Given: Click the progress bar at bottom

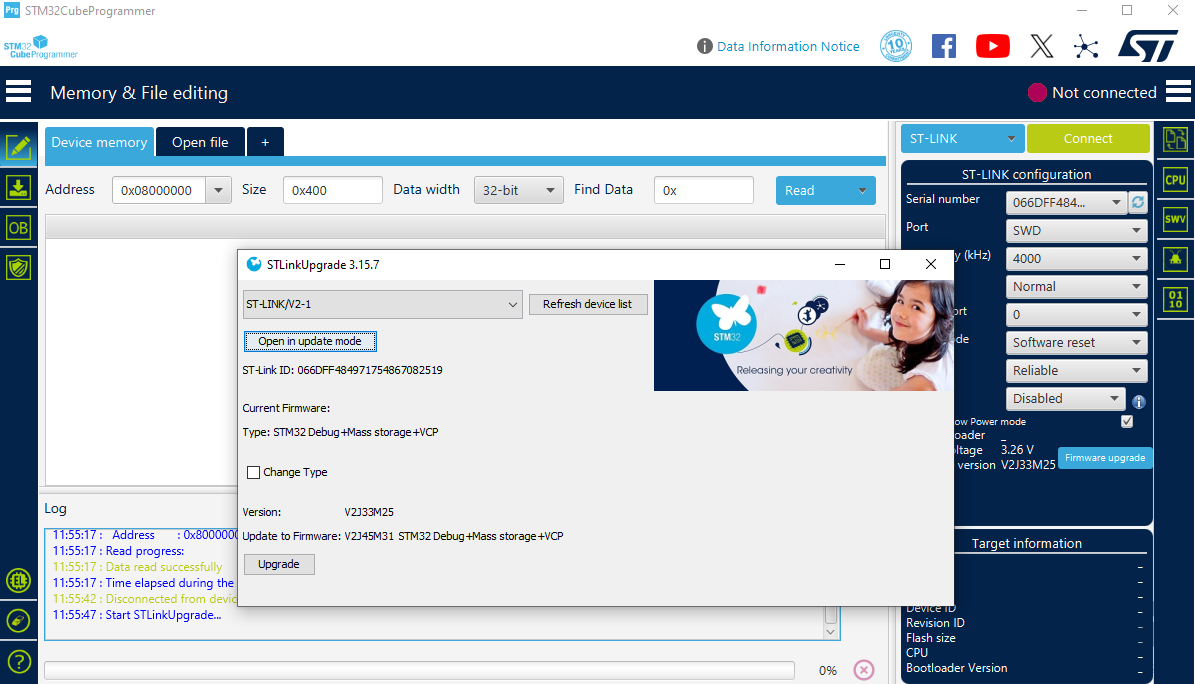Looking at the screenshot, I should click(x=419, y=670).
